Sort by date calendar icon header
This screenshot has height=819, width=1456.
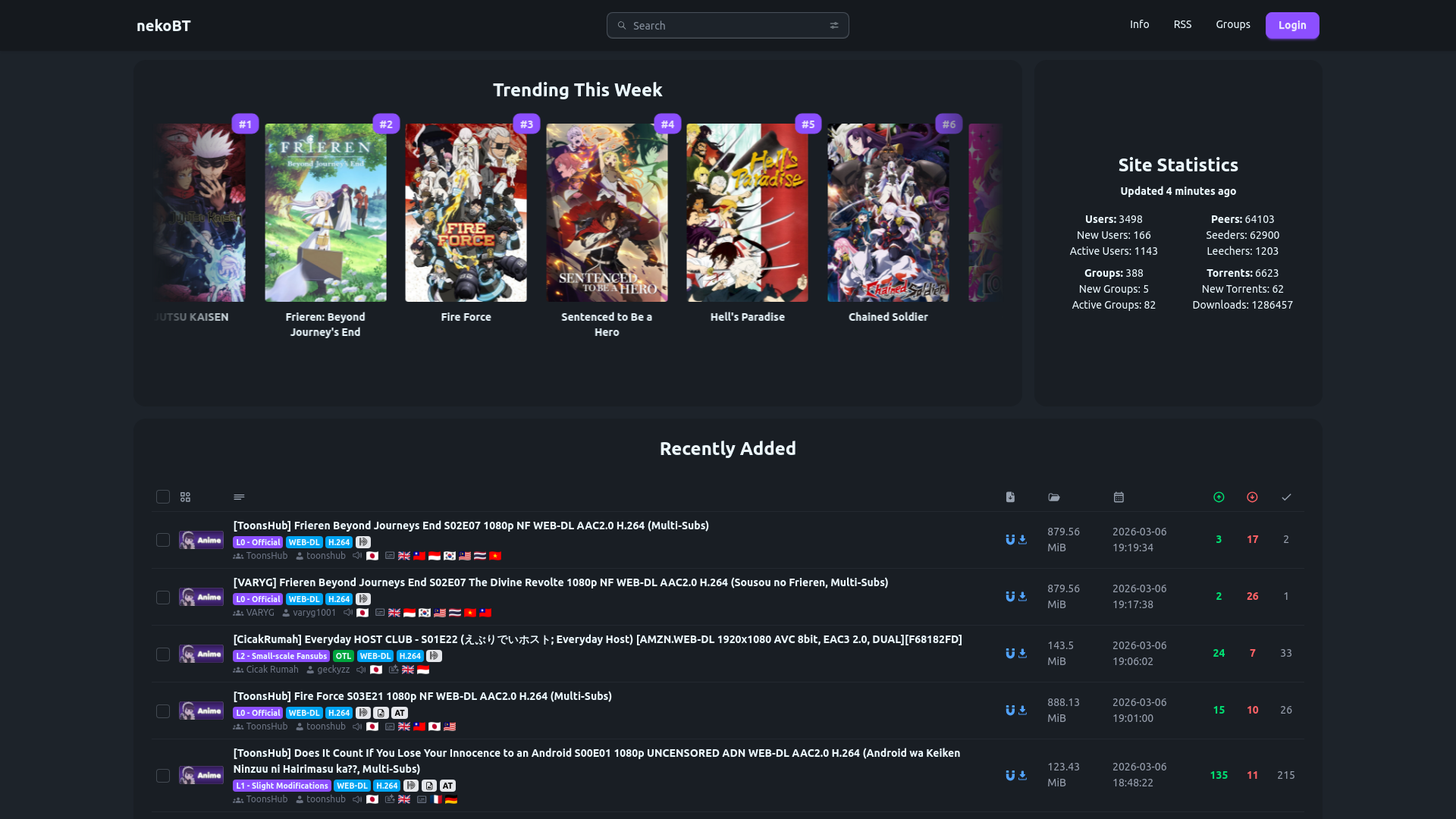tap(1119, 497)
